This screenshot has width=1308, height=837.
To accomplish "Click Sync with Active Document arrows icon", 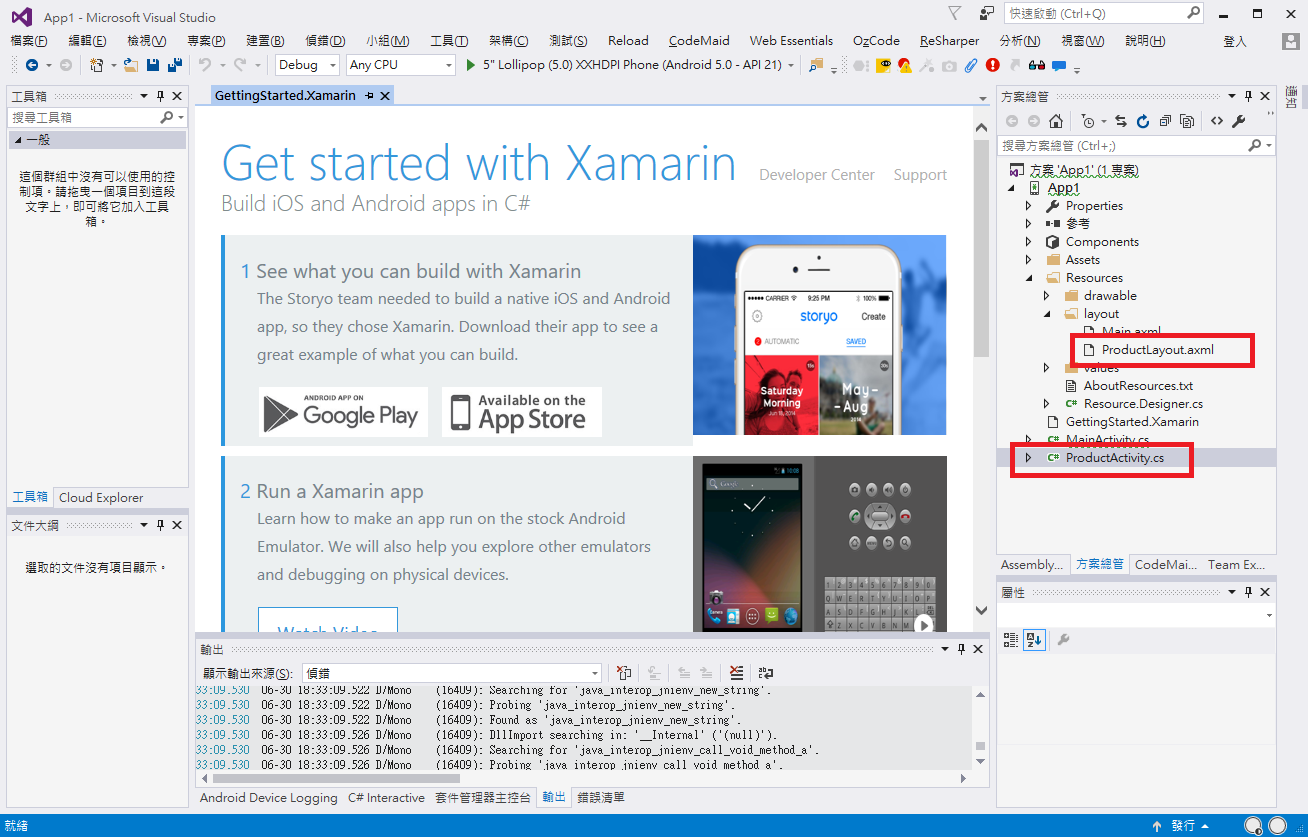I will [x=1121, y=121].
